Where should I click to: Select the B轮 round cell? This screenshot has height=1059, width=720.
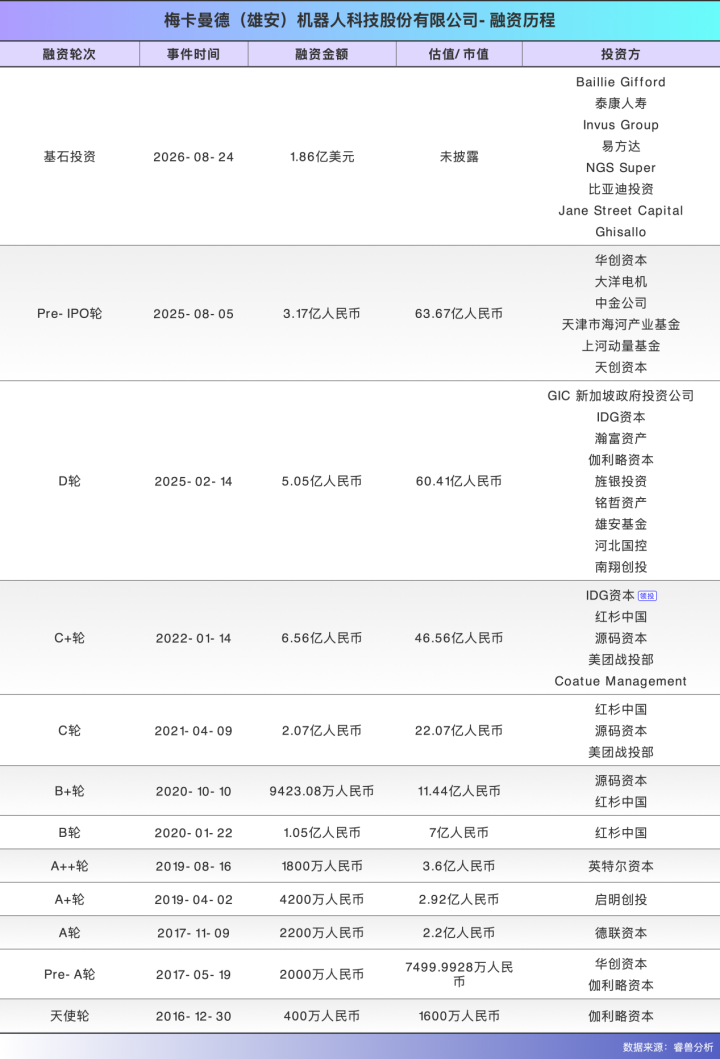coord(70,832)
